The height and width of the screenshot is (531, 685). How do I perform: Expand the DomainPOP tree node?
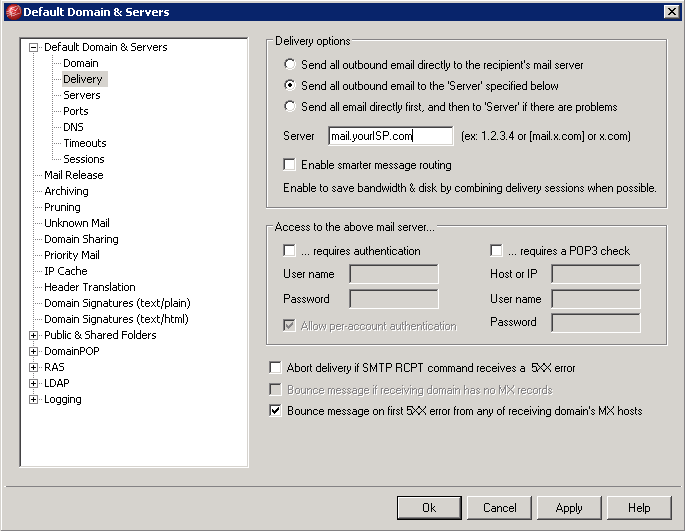point(33,351)
